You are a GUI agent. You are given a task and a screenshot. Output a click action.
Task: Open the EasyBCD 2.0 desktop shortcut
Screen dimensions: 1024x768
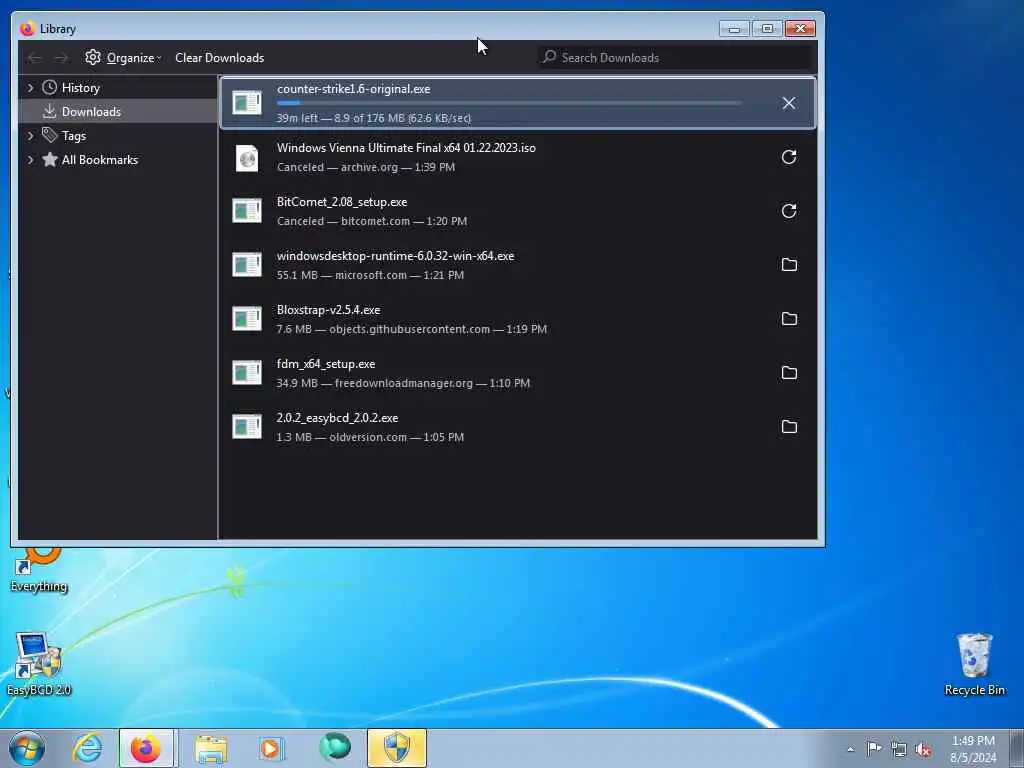pyautogui.click(x=39, y=664)
